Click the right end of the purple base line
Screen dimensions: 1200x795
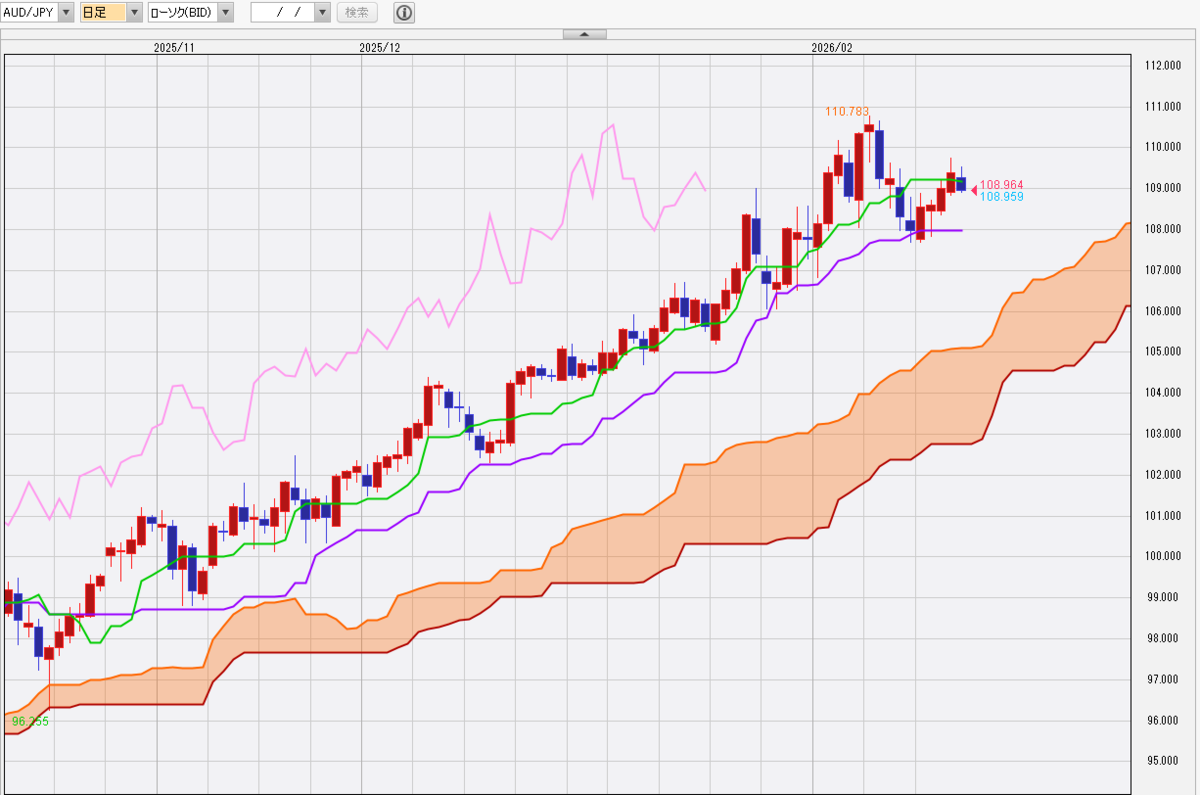[961, 230]
